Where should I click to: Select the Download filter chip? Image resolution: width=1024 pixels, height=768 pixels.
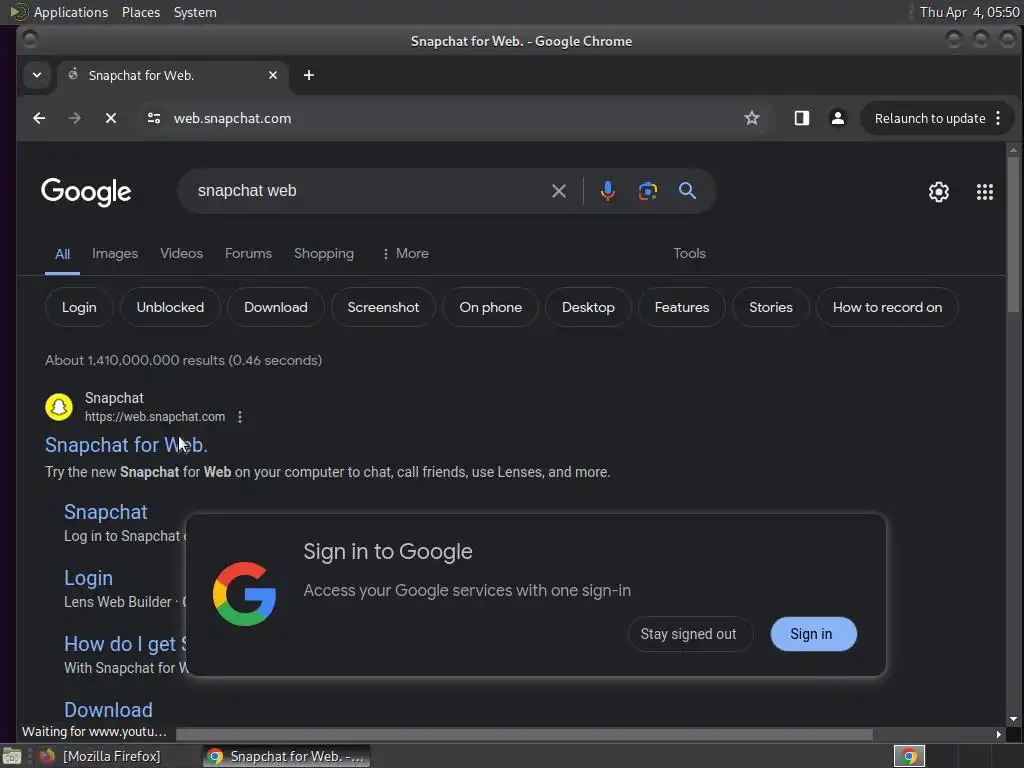(x=276, y=307)
